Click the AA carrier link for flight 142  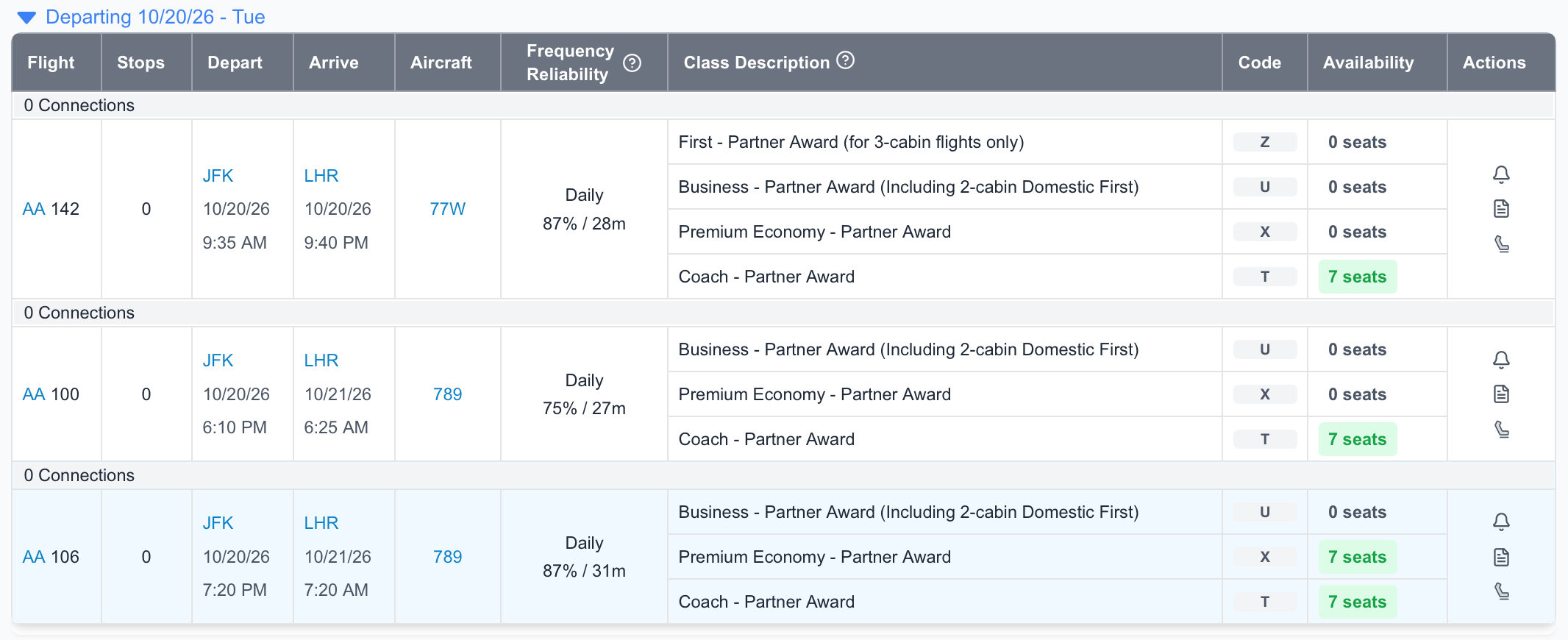click(x=34, y=209)
